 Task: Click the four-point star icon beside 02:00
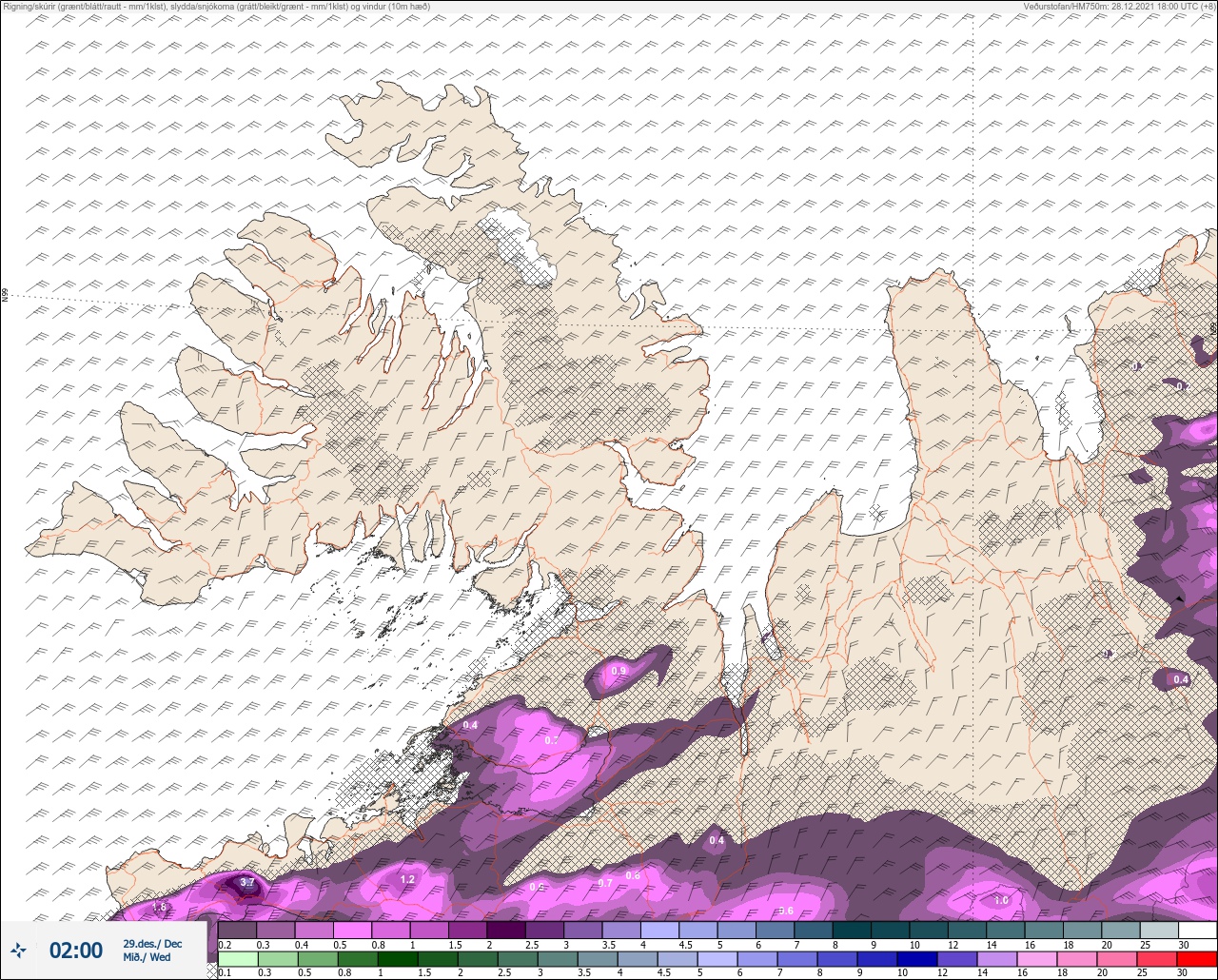point(19,951)
